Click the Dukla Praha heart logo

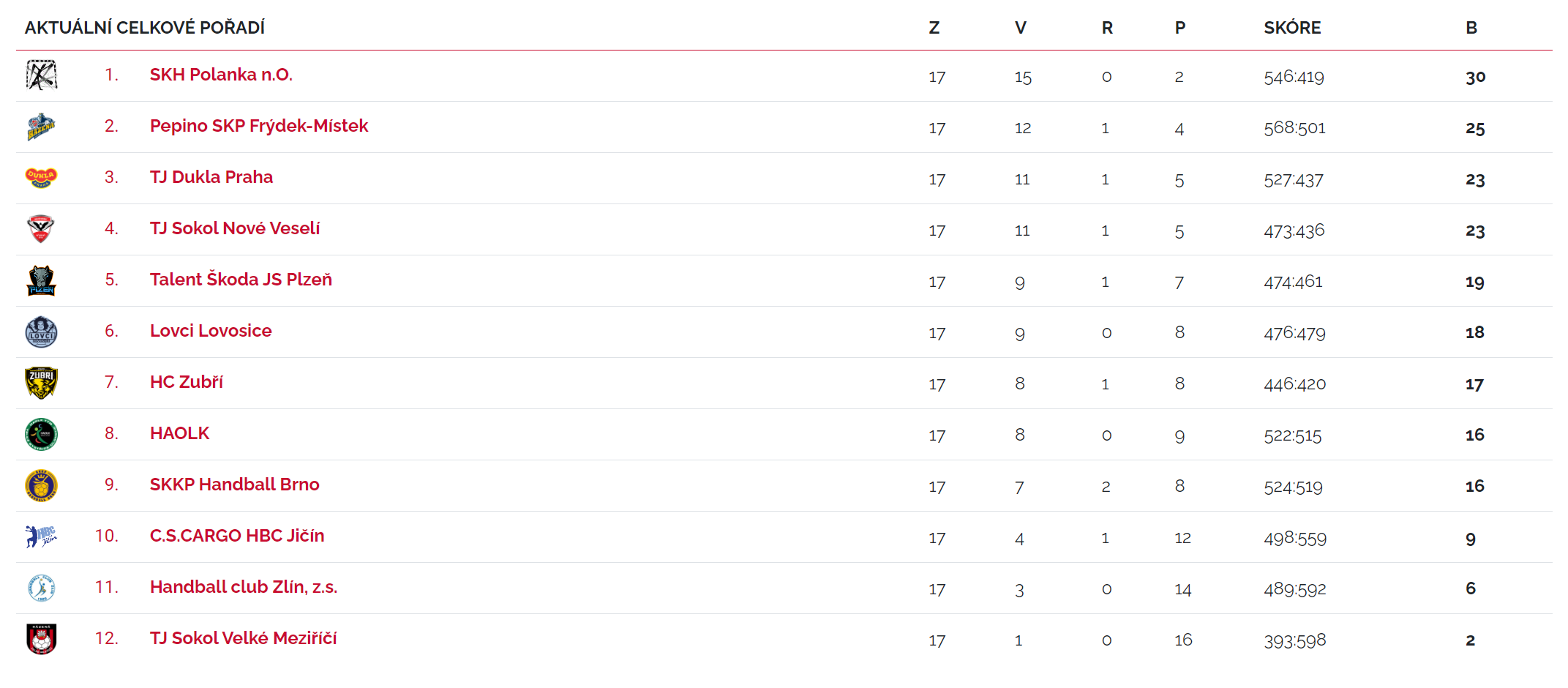coord(42,178)
